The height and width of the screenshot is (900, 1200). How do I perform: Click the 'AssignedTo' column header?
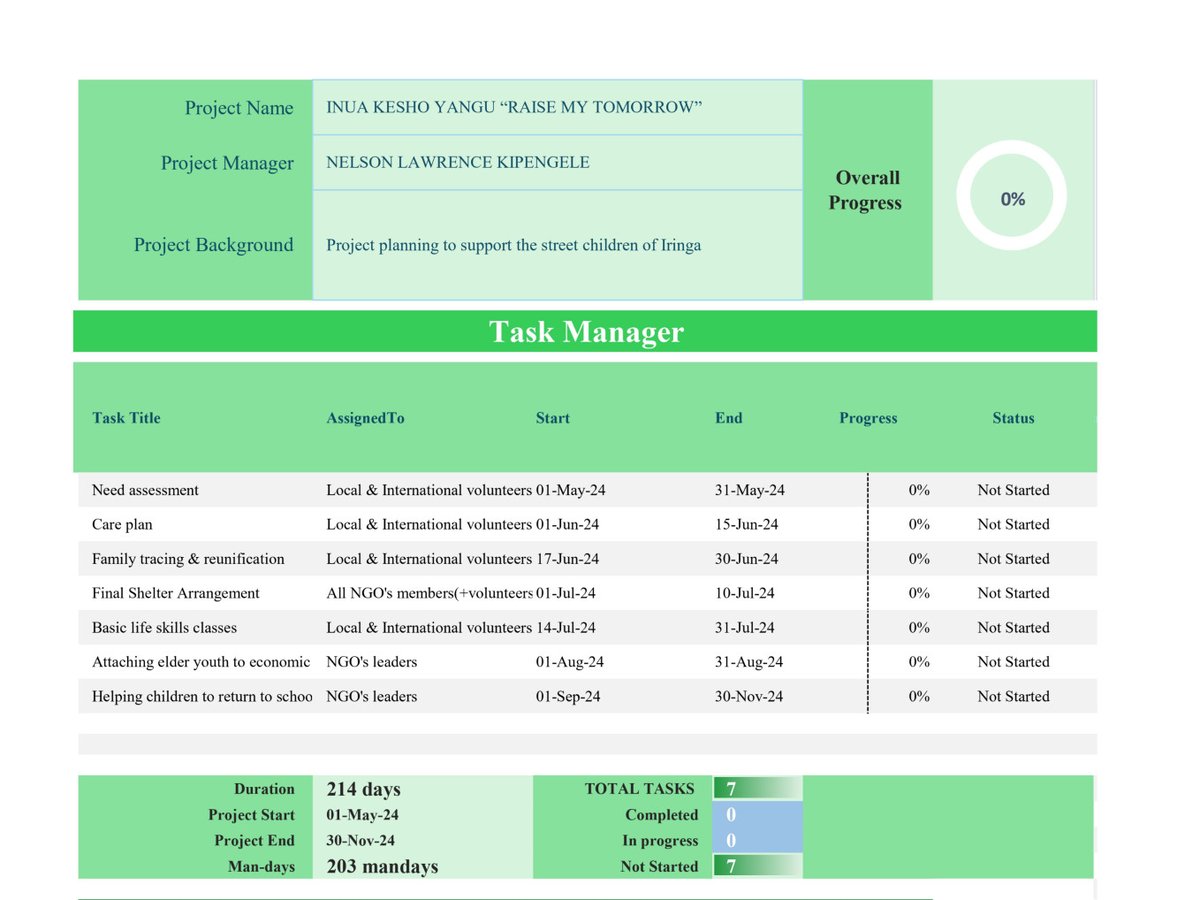coord(365,418)
